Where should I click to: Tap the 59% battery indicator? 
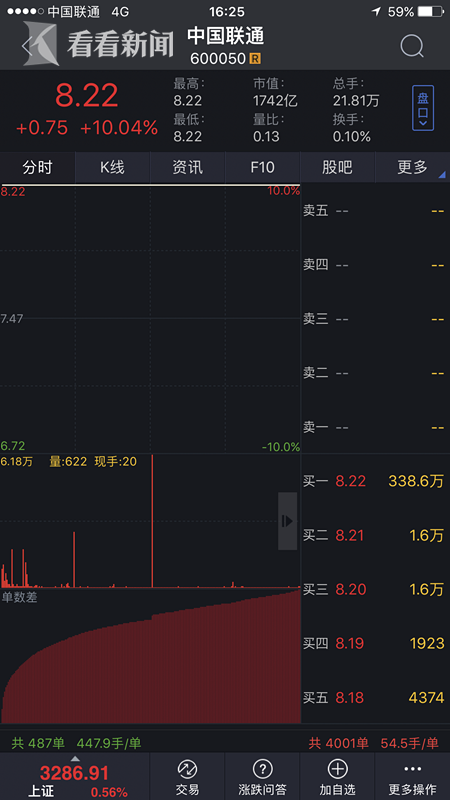pos(416,11)
